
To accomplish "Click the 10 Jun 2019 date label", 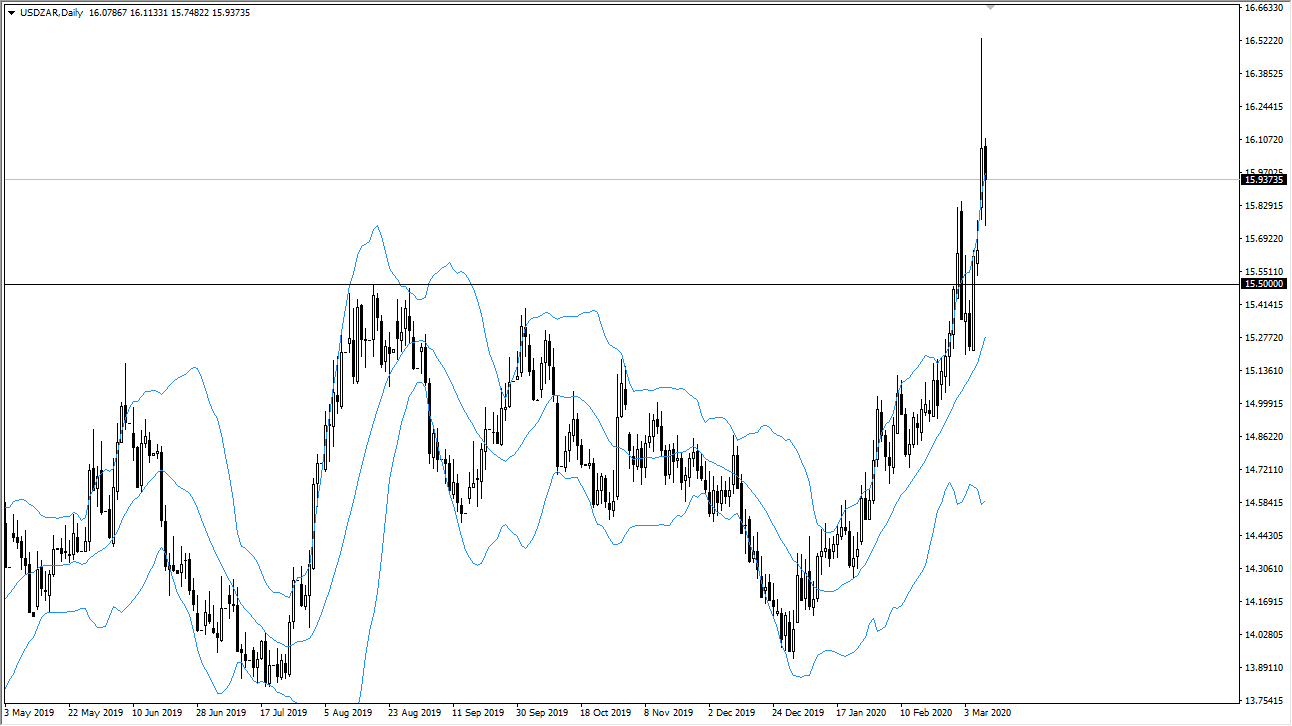I will tap(155, 714).
